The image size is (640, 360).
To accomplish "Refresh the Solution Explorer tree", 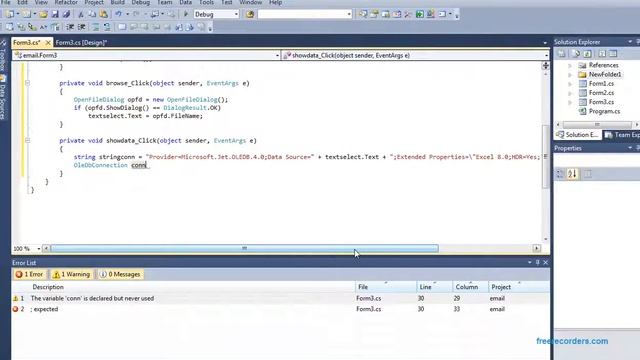I will [587, 54].
